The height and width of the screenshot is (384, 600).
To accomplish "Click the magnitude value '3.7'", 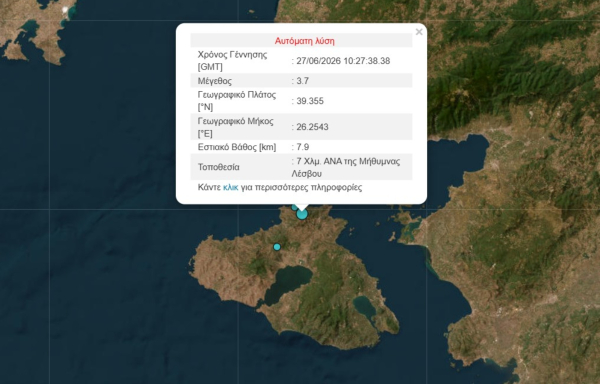I will click(x=302, y=81).
